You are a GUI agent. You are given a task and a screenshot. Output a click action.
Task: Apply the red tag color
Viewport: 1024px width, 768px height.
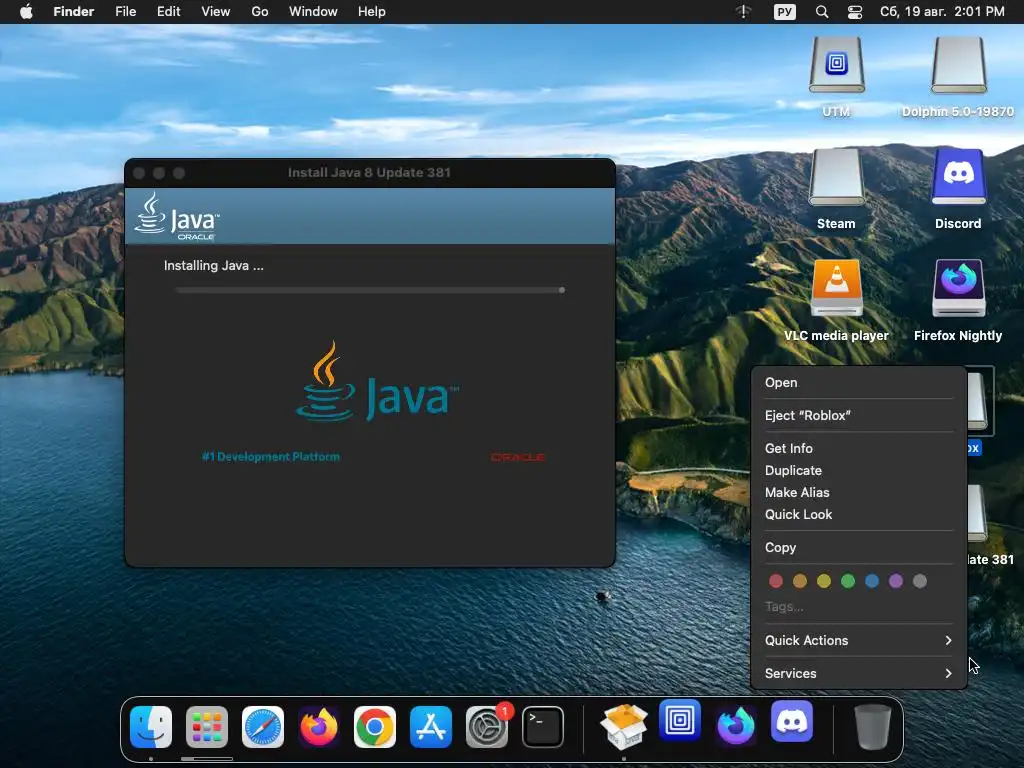pos(776,581)
